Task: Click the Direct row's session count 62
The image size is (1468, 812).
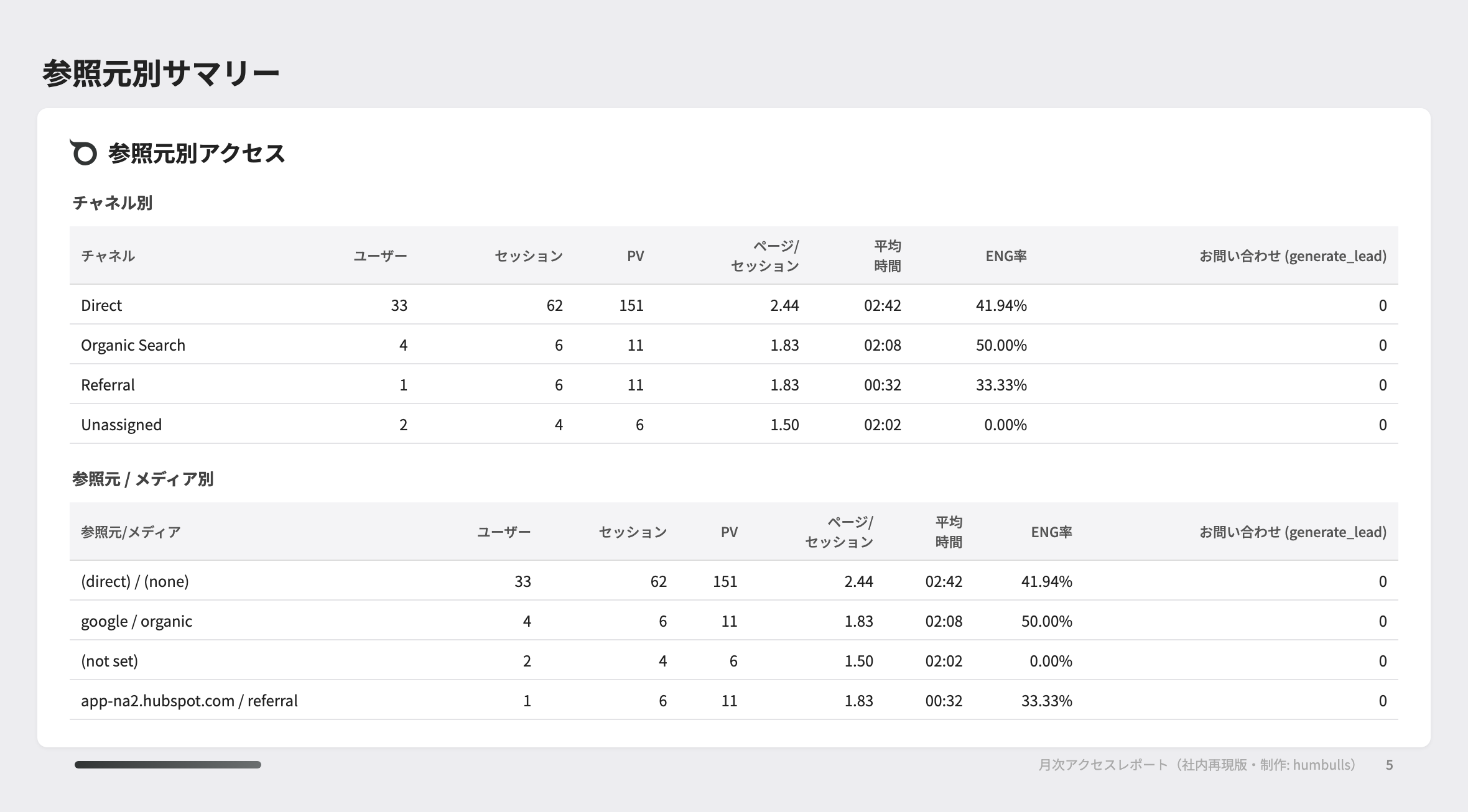Action: (x=555, y=305)
